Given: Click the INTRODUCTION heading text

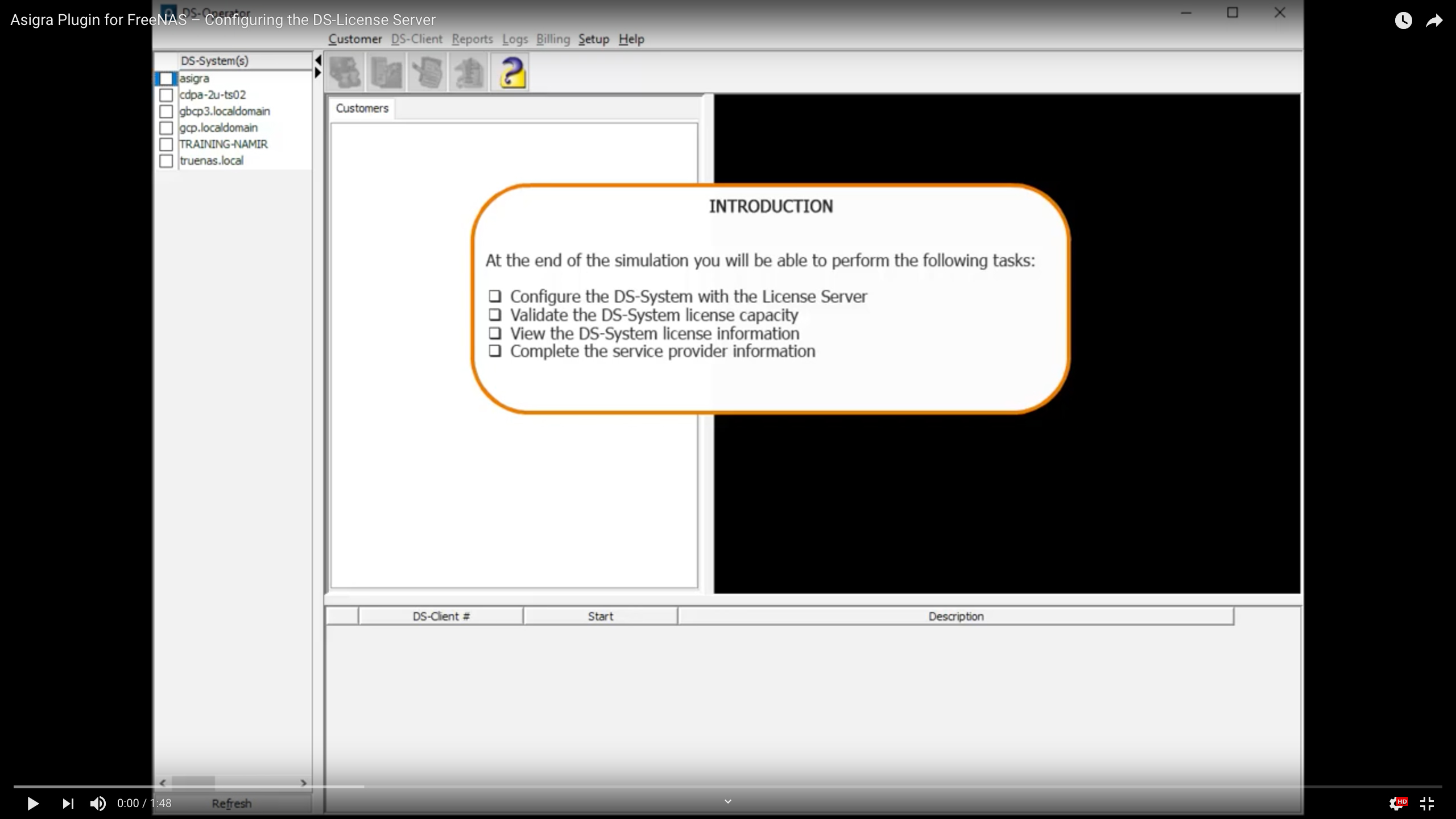Looking at the screenshot, I should pyautogui.click(x=771, y=206).
